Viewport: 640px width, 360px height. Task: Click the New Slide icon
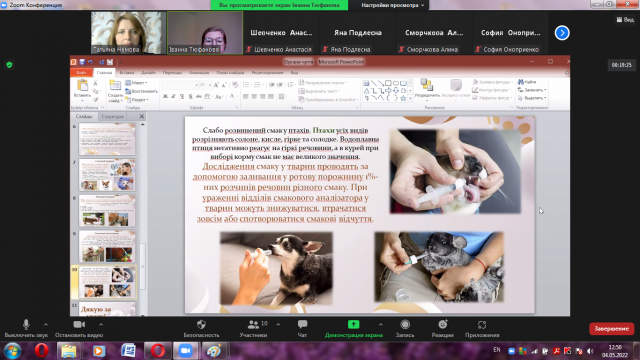coord(115,86)
